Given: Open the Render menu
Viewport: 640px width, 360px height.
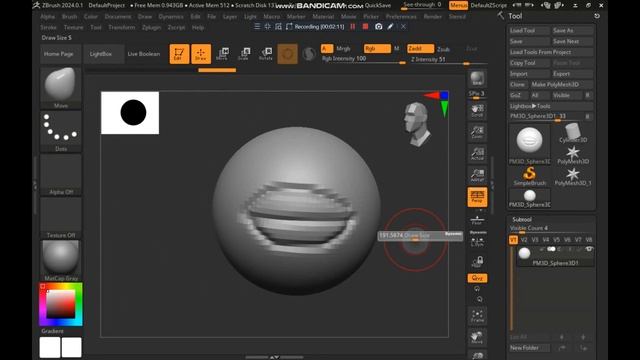Looking at the screenshot, I should click(433, 16).
